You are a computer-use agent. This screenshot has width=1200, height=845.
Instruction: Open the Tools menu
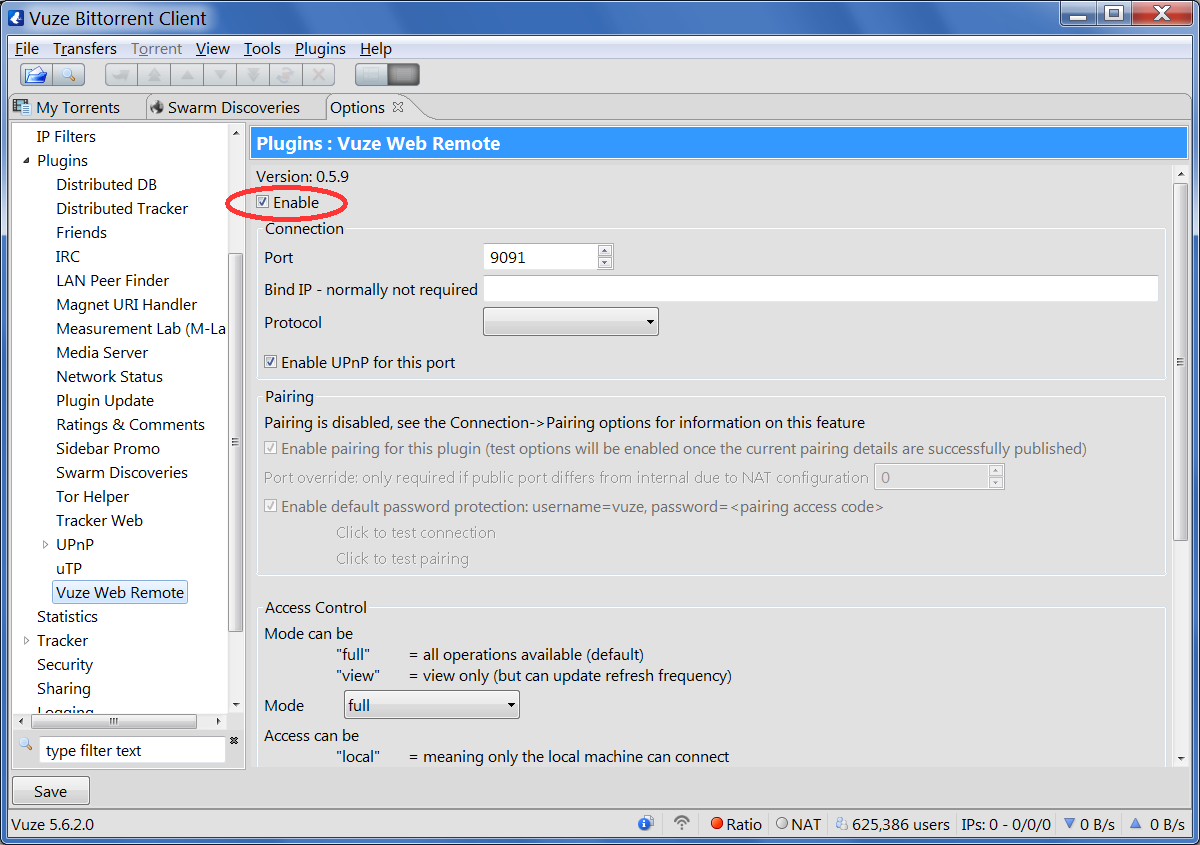(x=262, y=48)
